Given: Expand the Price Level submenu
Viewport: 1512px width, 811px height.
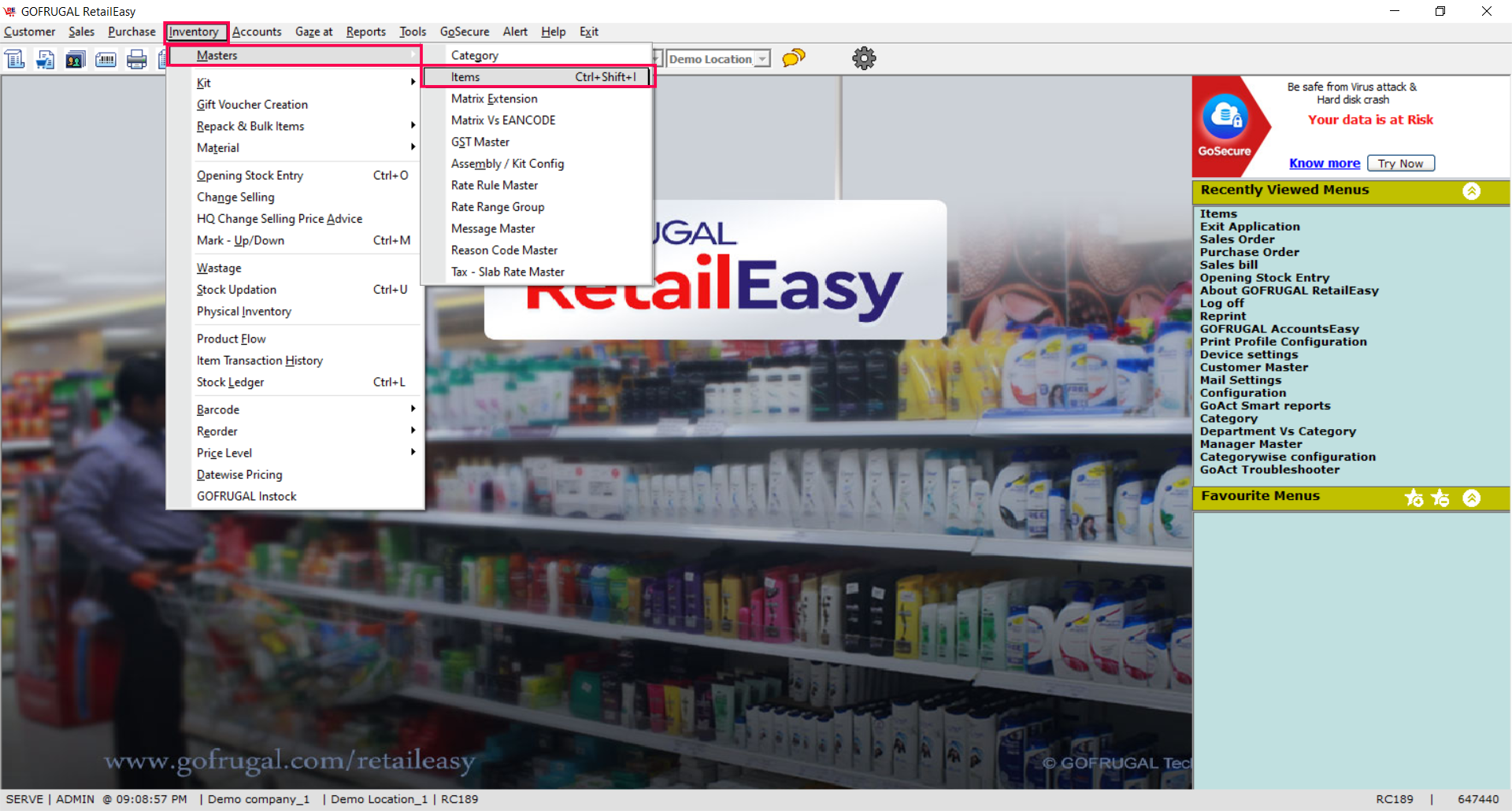Looking at the screenshot, I should point(306,453).
